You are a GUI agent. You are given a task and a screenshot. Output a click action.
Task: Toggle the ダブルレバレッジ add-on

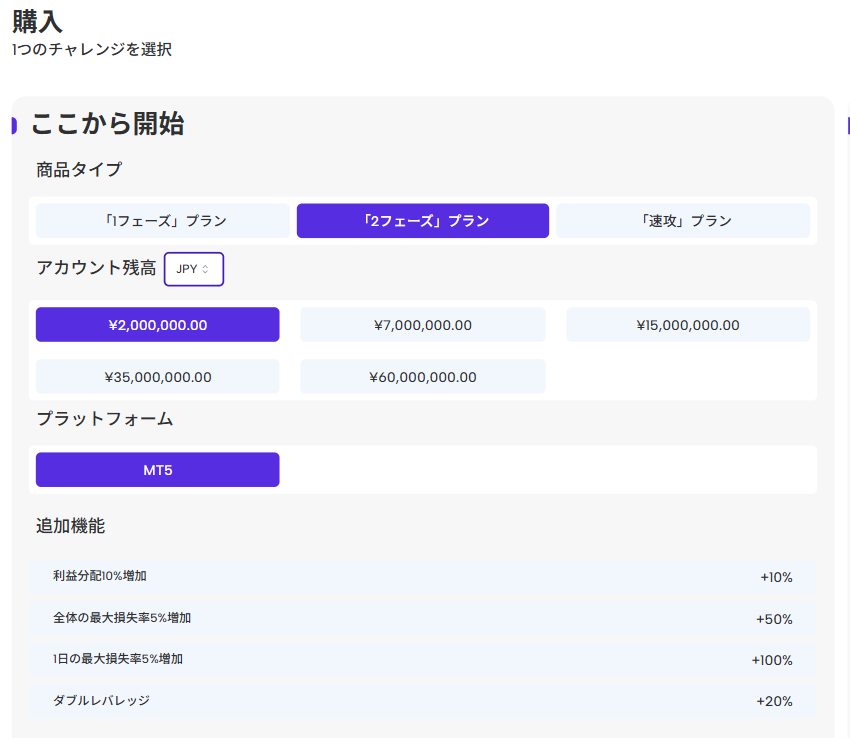point(423,701)
